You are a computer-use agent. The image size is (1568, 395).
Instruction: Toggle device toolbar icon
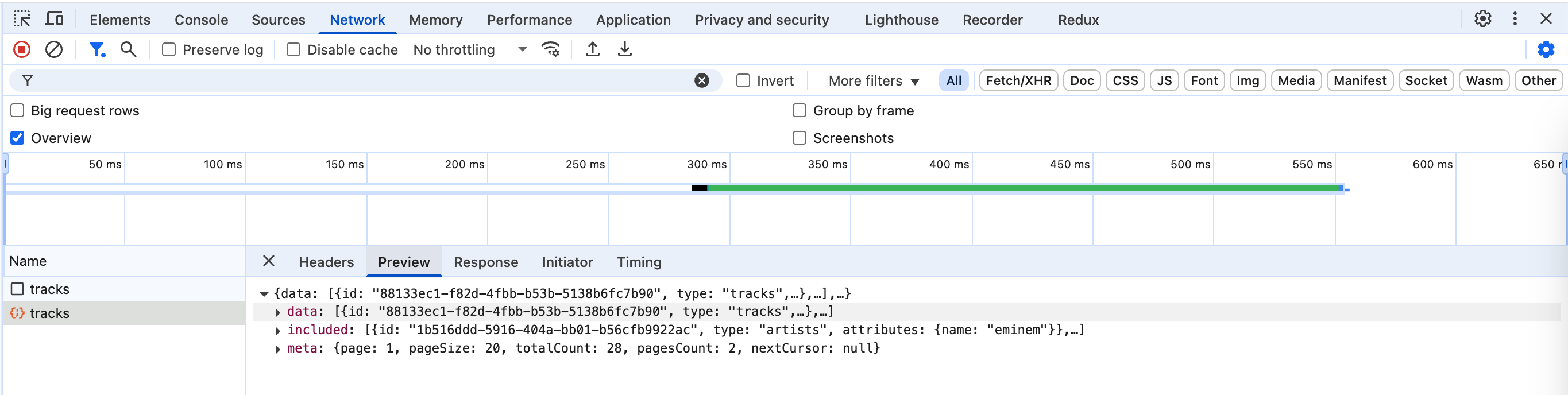tap(54, 20)
